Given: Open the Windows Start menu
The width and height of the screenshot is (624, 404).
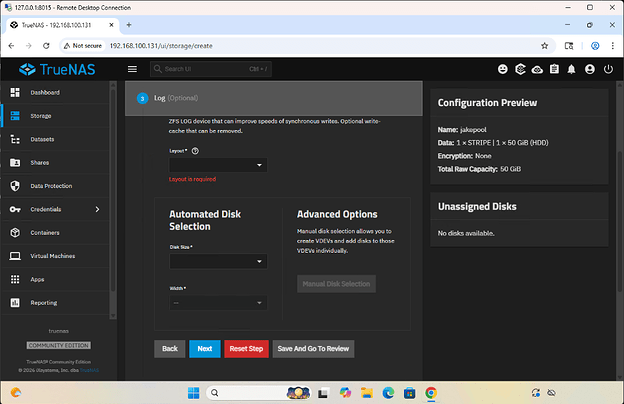Looking at the screenshot, I should [x=193, y=393].
